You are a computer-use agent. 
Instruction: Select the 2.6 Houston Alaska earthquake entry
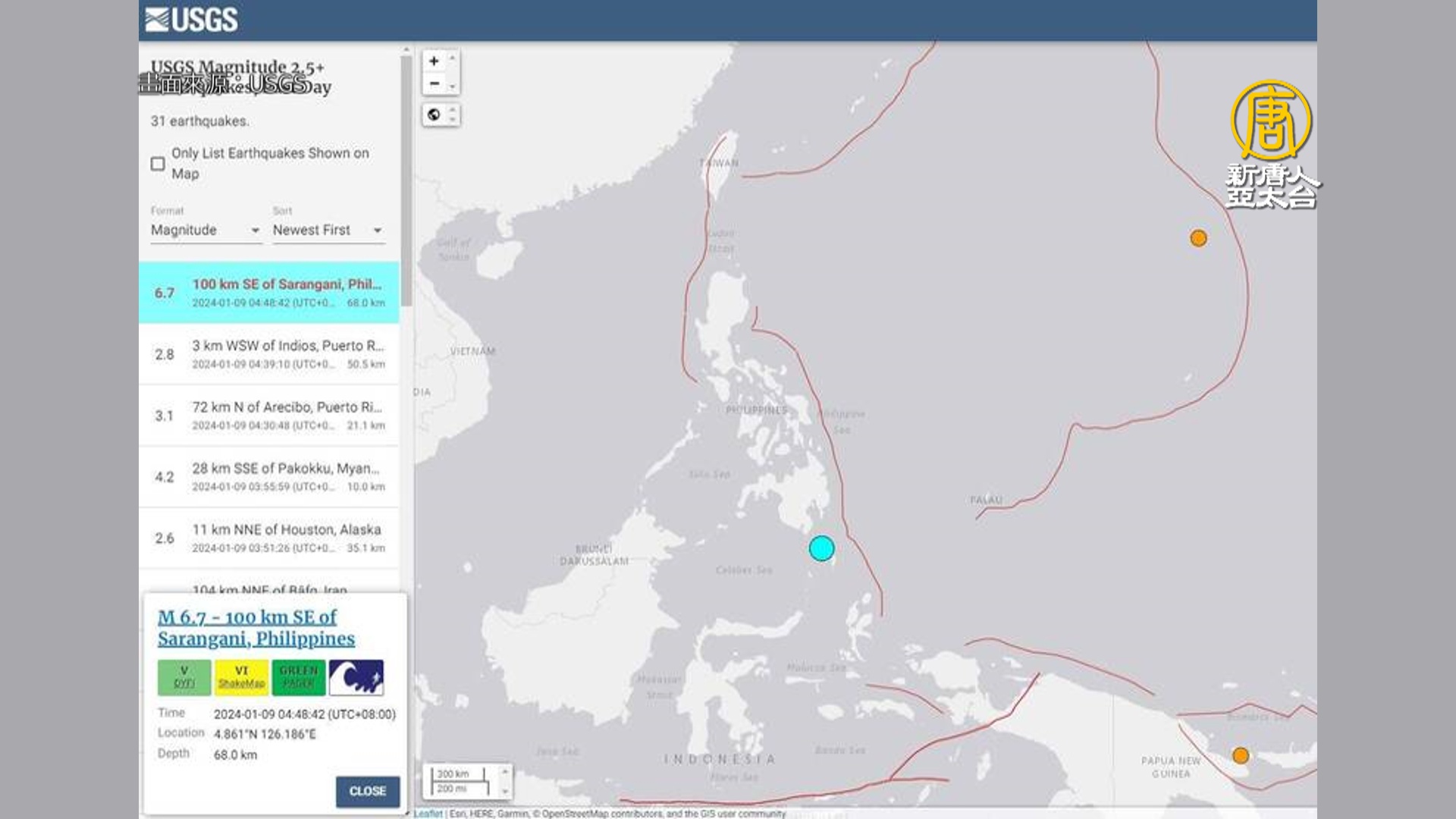[x=269, y=538]
